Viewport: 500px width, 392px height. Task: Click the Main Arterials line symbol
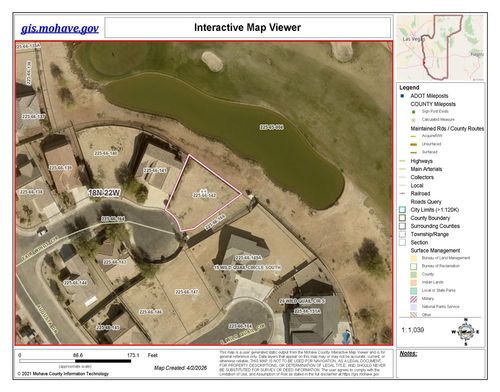403,169
